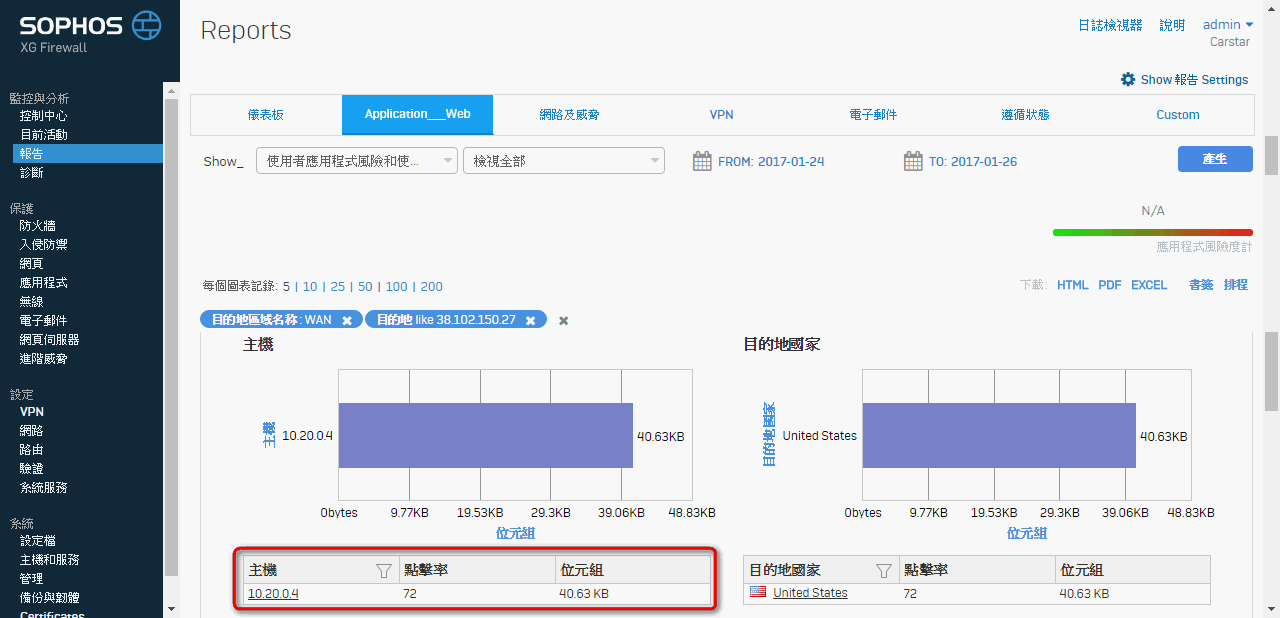Open the admin user menu
Image resolution: width=1280 pixels, height=618 pixels.
click(1227, 25)
